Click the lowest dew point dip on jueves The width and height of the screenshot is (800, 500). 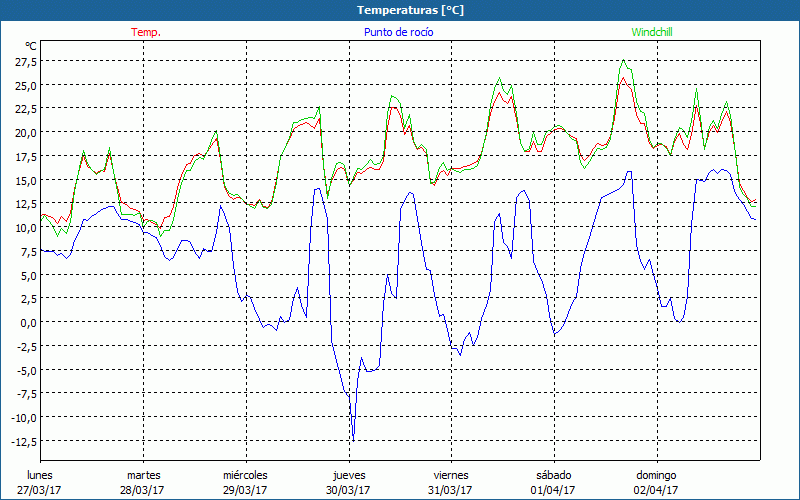click(x=353, y=439)
